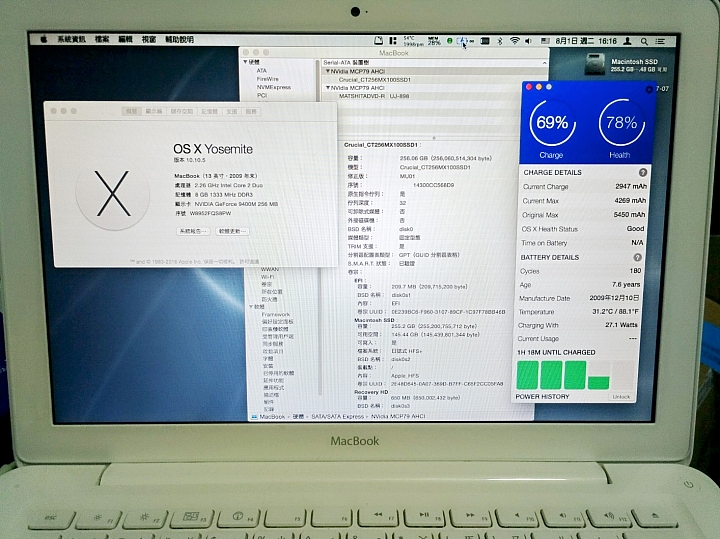
Task: Click OS X Health Status Good value
Action: pos(635,229)
